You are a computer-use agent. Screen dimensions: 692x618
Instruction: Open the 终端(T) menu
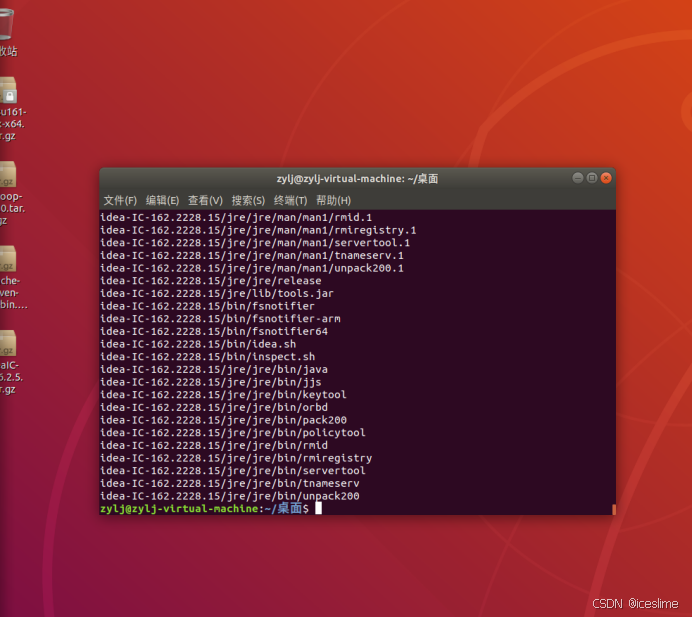point(290,201)
